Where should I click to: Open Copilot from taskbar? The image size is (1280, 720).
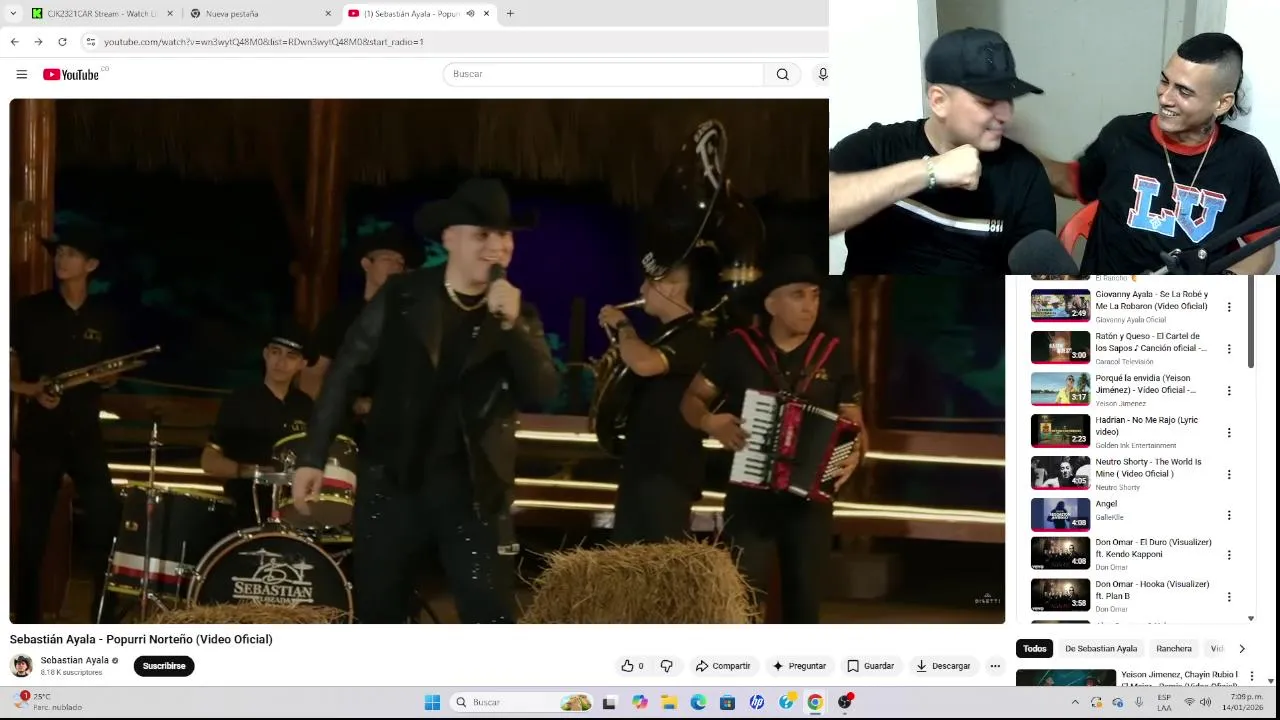pos(640,702)
